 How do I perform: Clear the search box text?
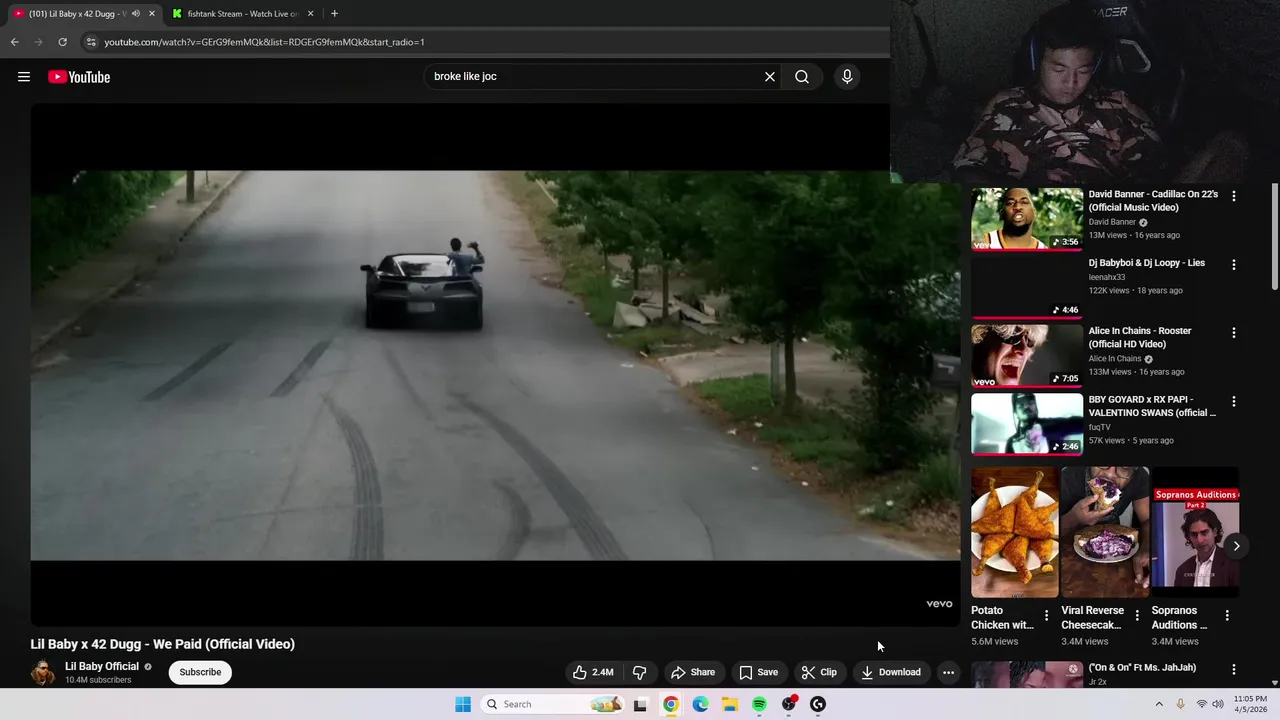click(770, 77)
